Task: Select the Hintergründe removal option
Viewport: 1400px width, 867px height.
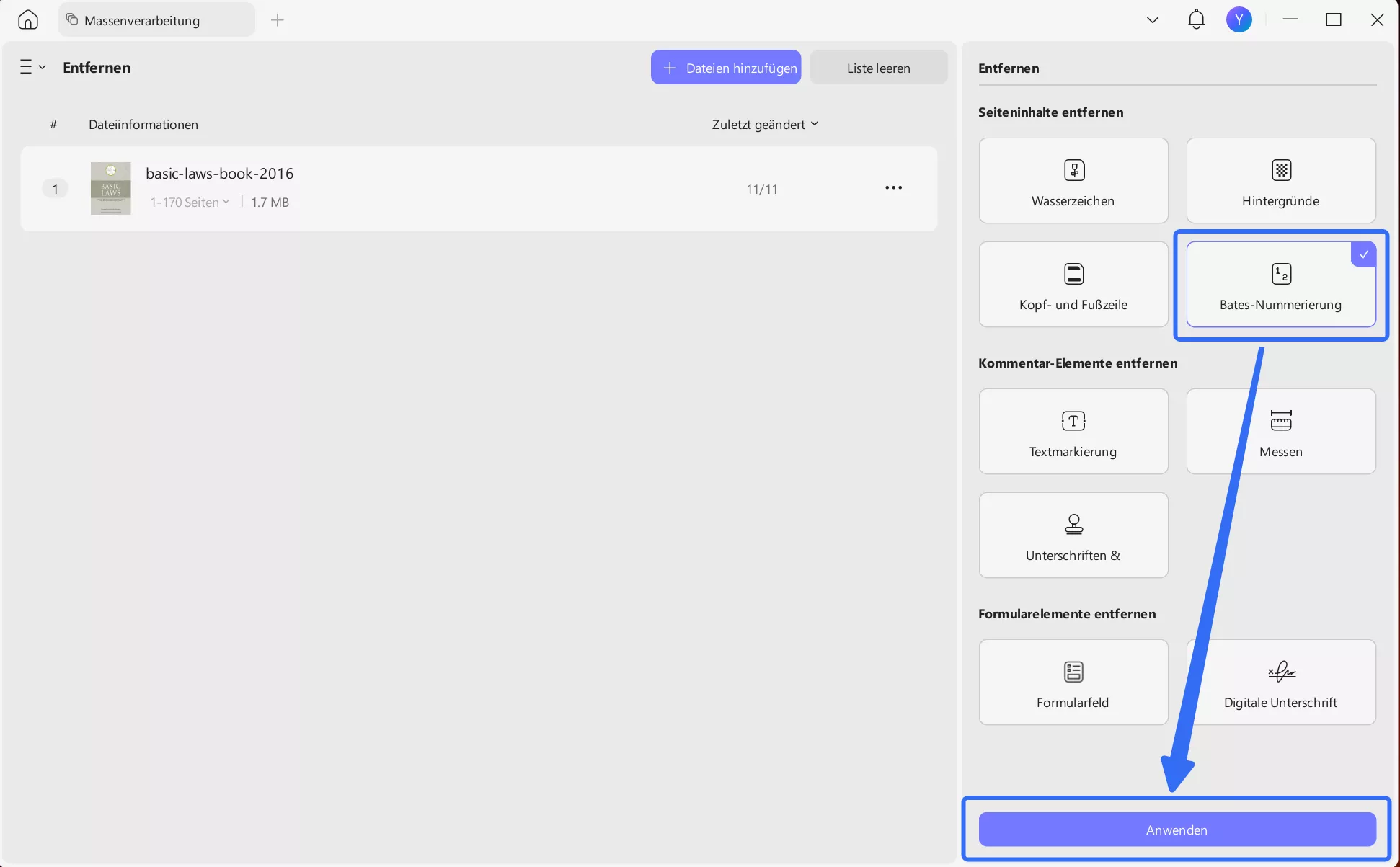Action: [1280, 181]
